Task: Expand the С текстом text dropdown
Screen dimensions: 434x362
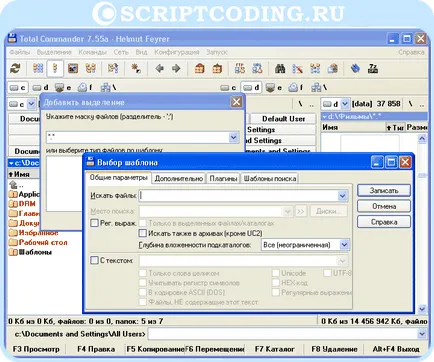Action: (342, 260)
